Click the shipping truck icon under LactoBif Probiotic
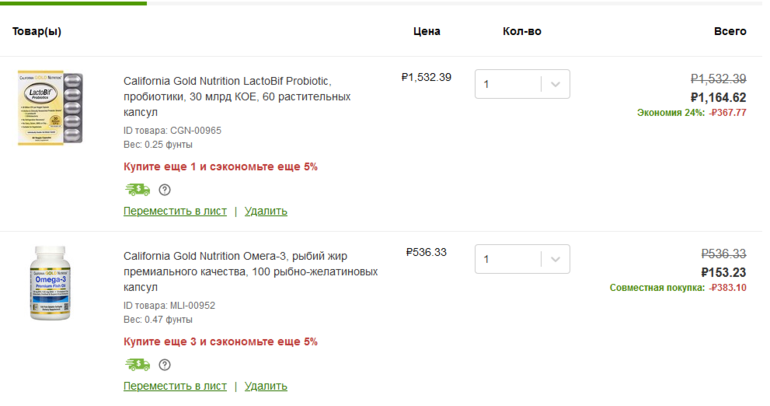 coord(137,189)
